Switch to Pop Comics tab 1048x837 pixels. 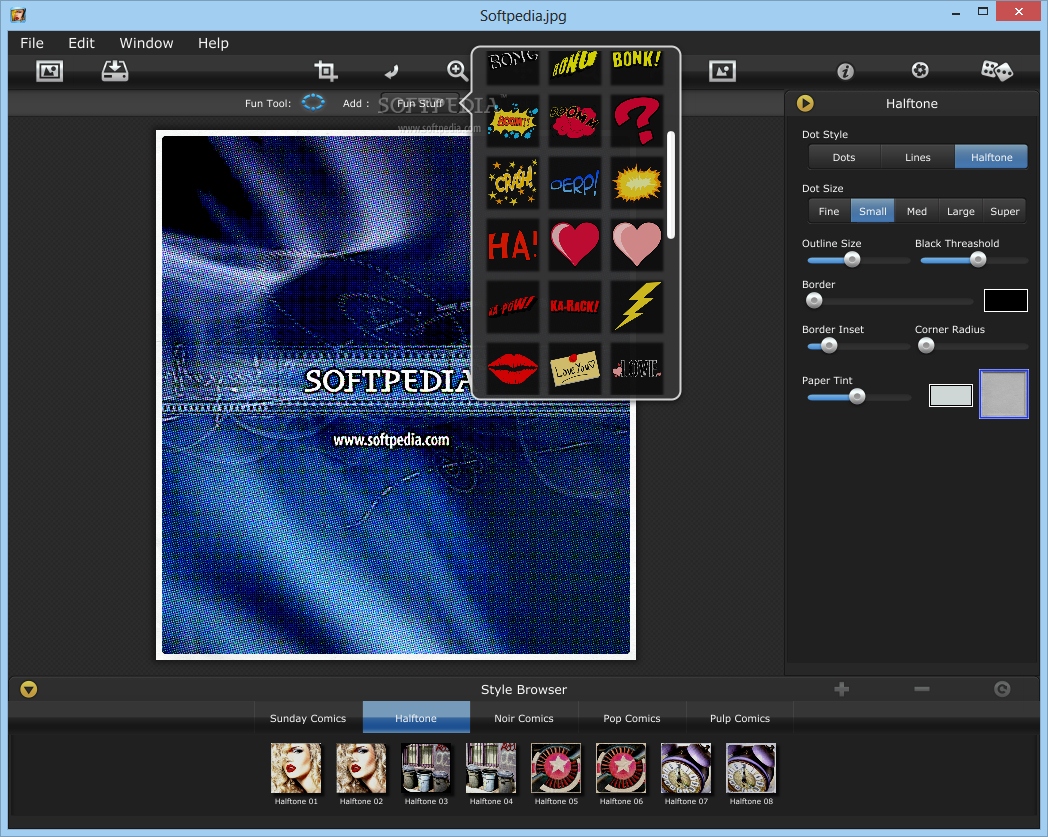tap(632, 718)
